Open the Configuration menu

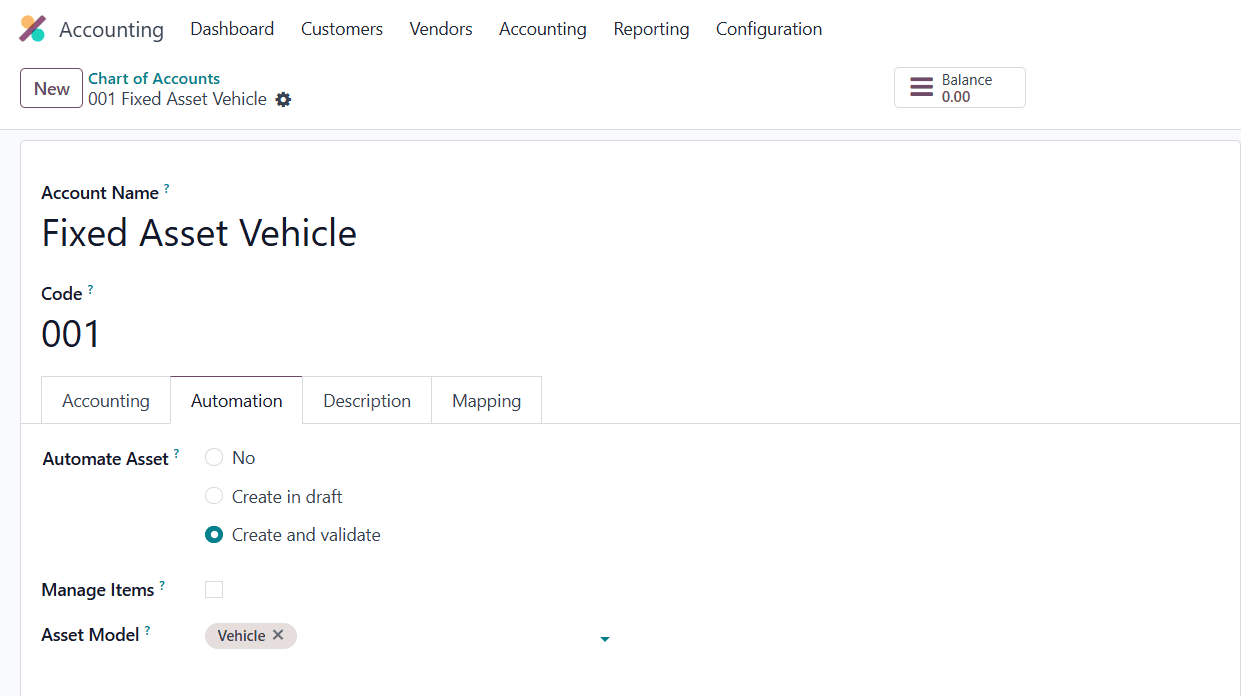tap(768, 29)
